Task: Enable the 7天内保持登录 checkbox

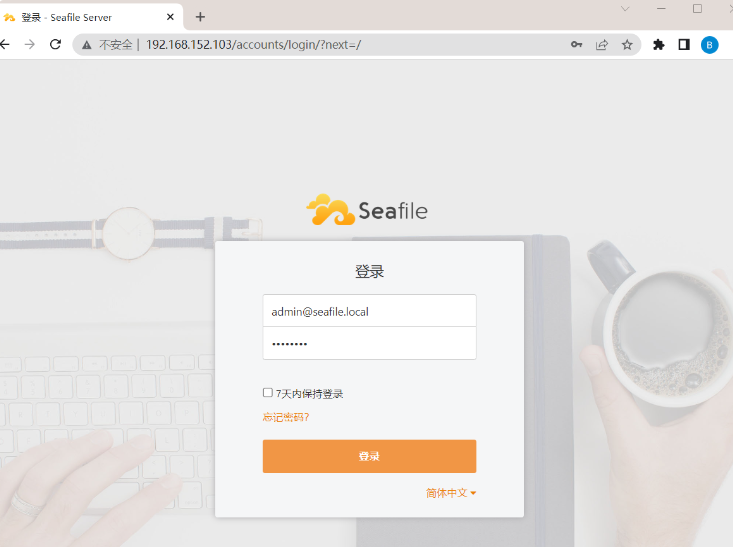Action: tap(267, 392)
